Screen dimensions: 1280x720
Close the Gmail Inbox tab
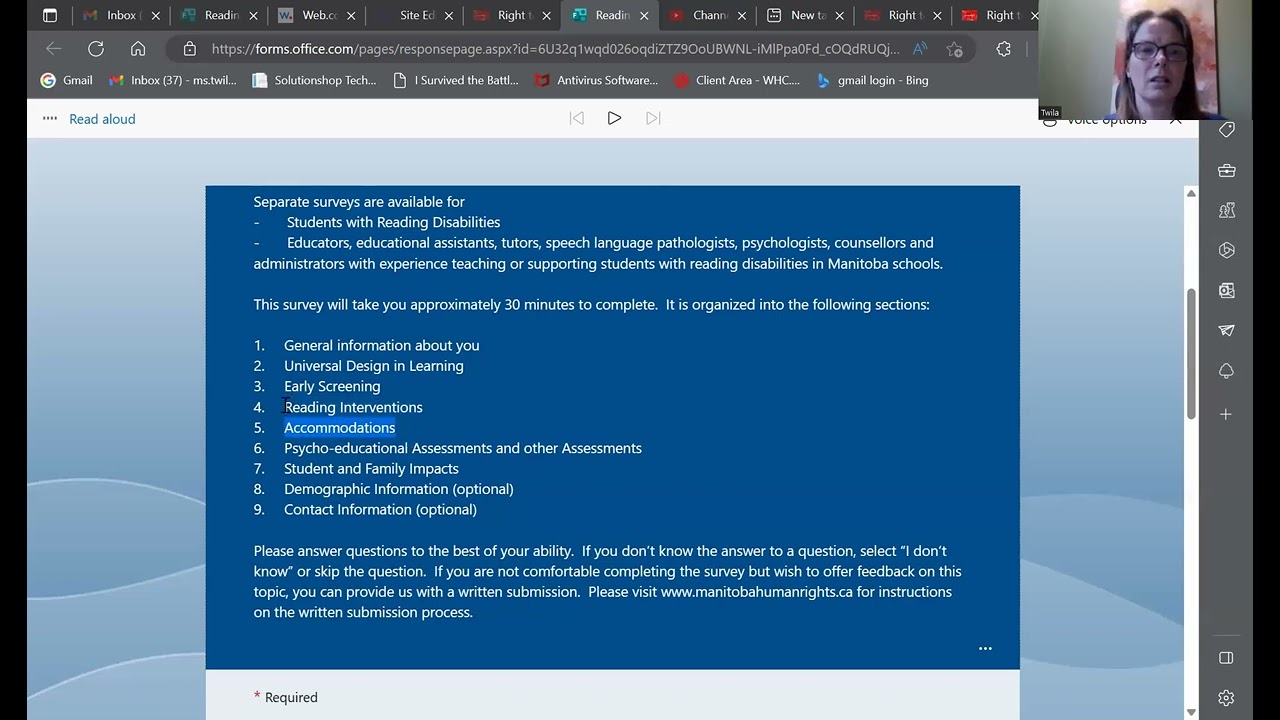click(x=155, y=15)
